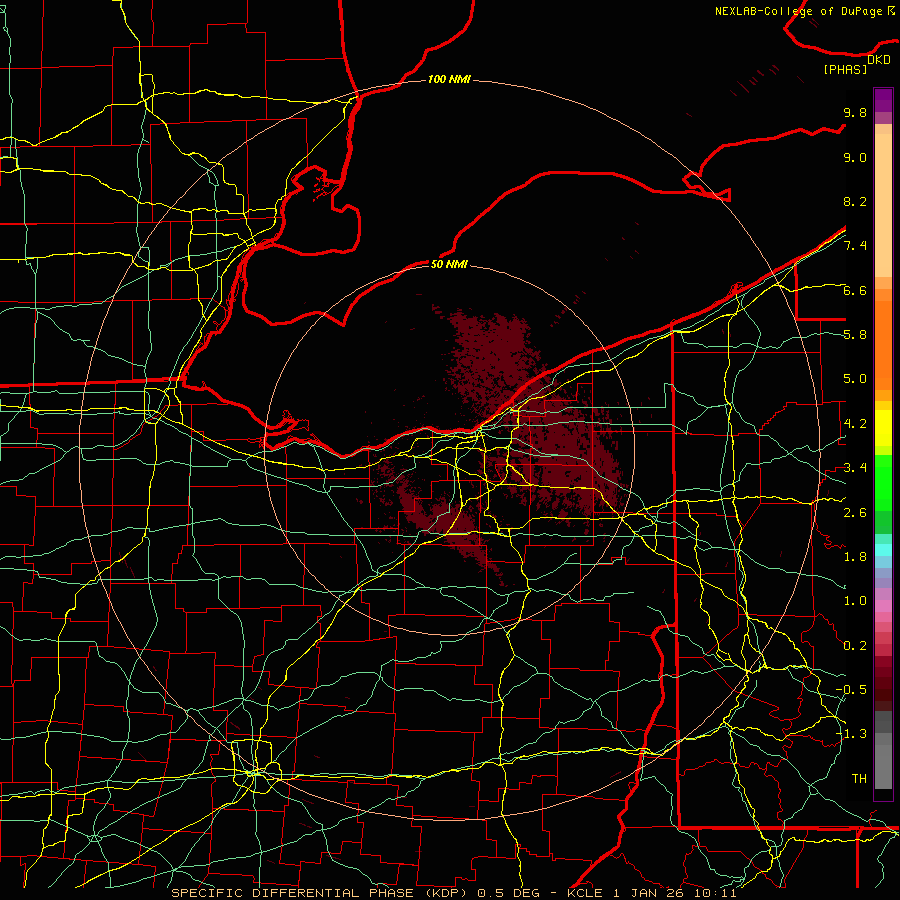
Task: Click the -1.3 value on the color scale
Action: click(x=851, y=734)
